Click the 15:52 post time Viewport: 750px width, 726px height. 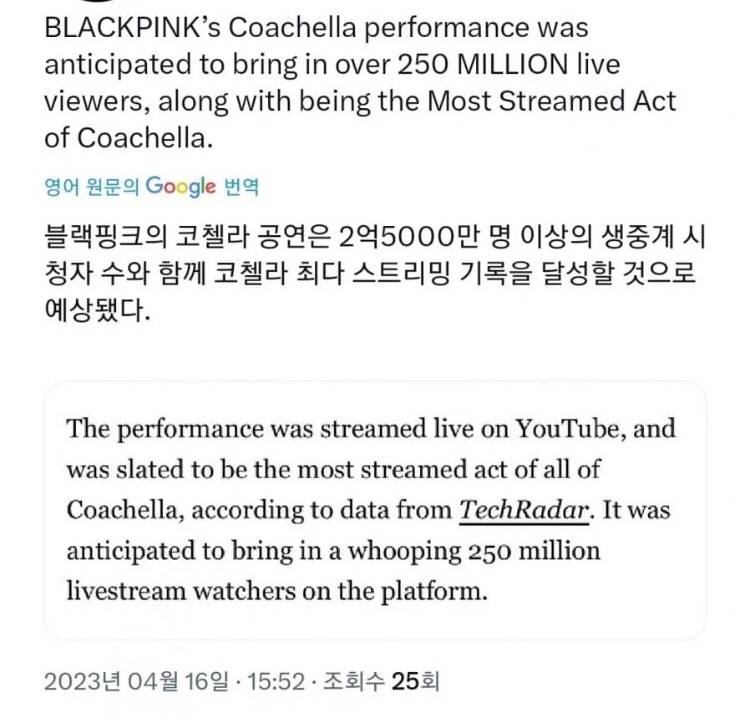[276, 681]
